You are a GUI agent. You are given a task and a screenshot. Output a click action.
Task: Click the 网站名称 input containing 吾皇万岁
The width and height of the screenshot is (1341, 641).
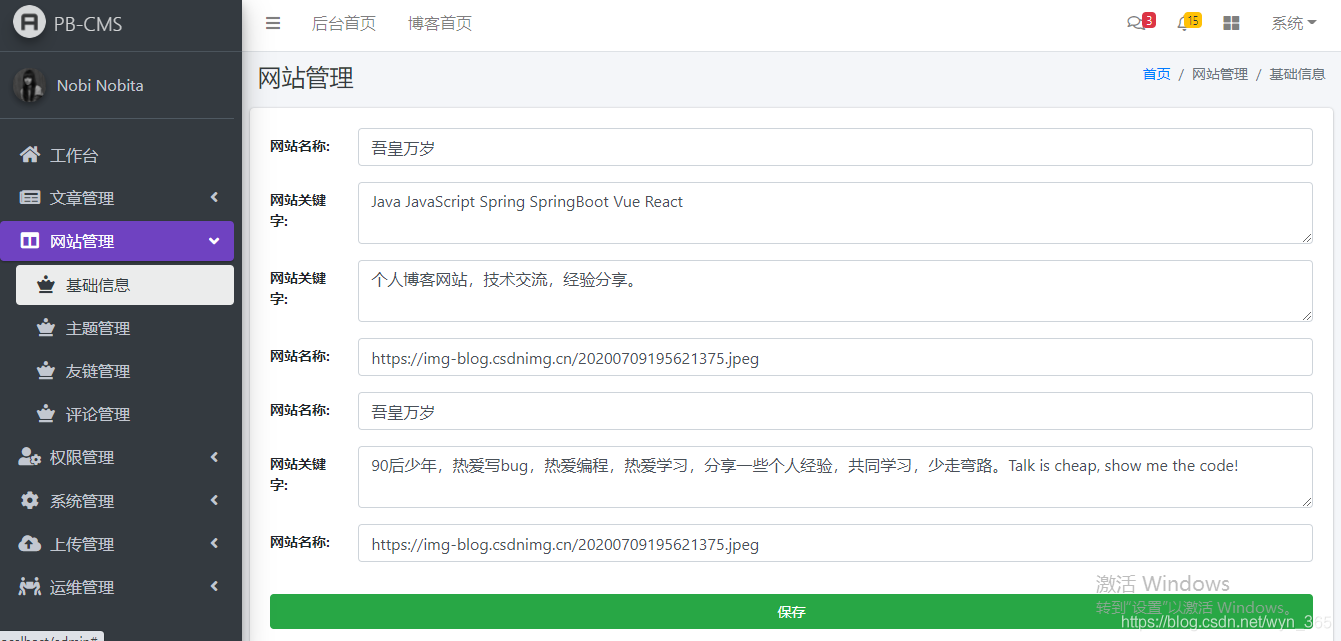835,147
